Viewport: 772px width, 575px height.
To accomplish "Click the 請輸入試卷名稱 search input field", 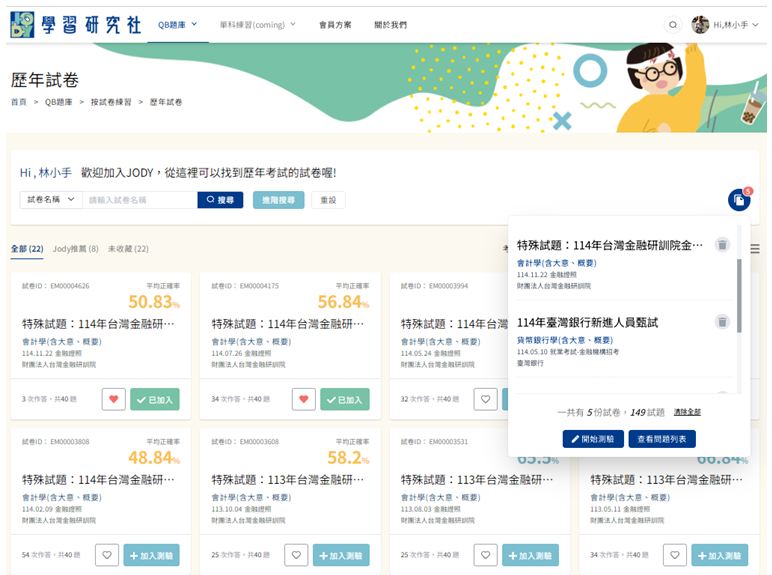I will point(140,200).
